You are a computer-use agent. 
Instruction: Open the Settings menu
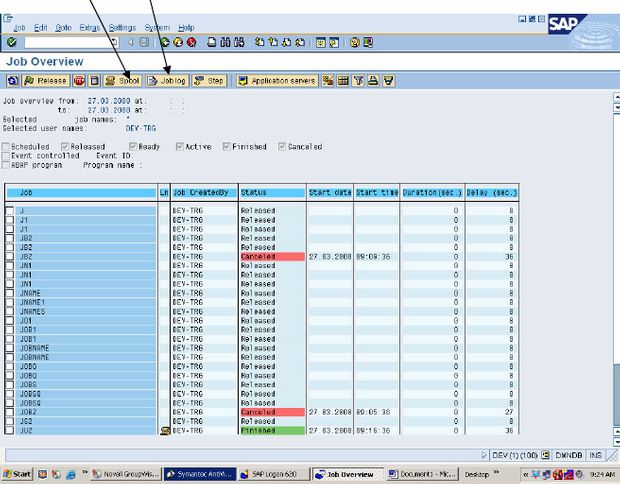122,28
